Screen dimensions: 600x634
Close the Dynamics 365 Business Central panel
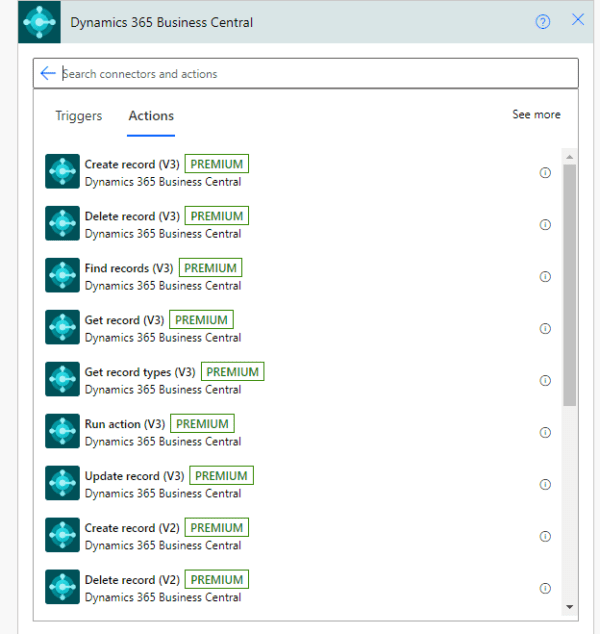tap(577, 20)
